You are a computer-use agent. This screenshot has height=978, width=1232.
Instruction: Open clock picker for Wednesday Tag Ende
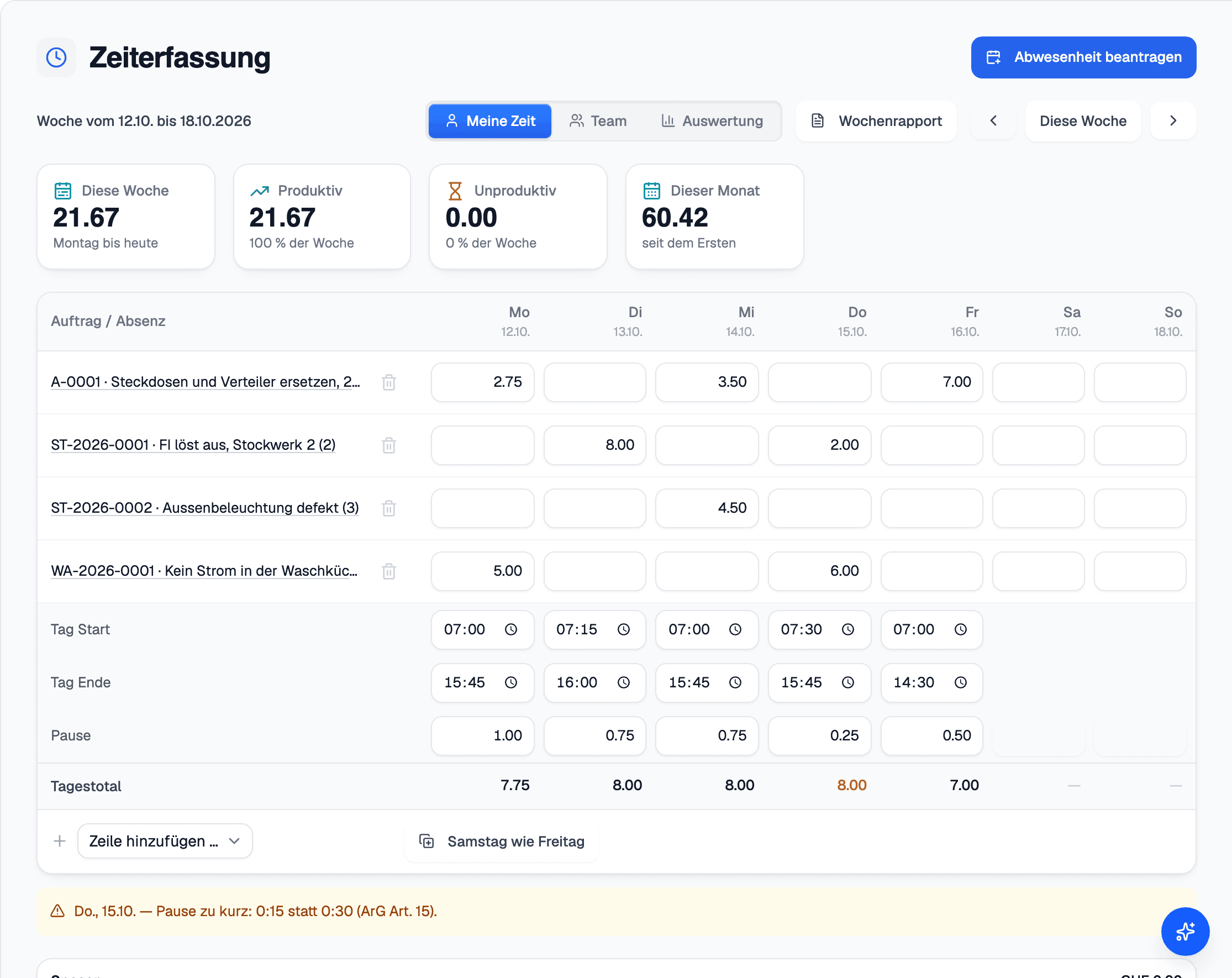click(735, 682)
